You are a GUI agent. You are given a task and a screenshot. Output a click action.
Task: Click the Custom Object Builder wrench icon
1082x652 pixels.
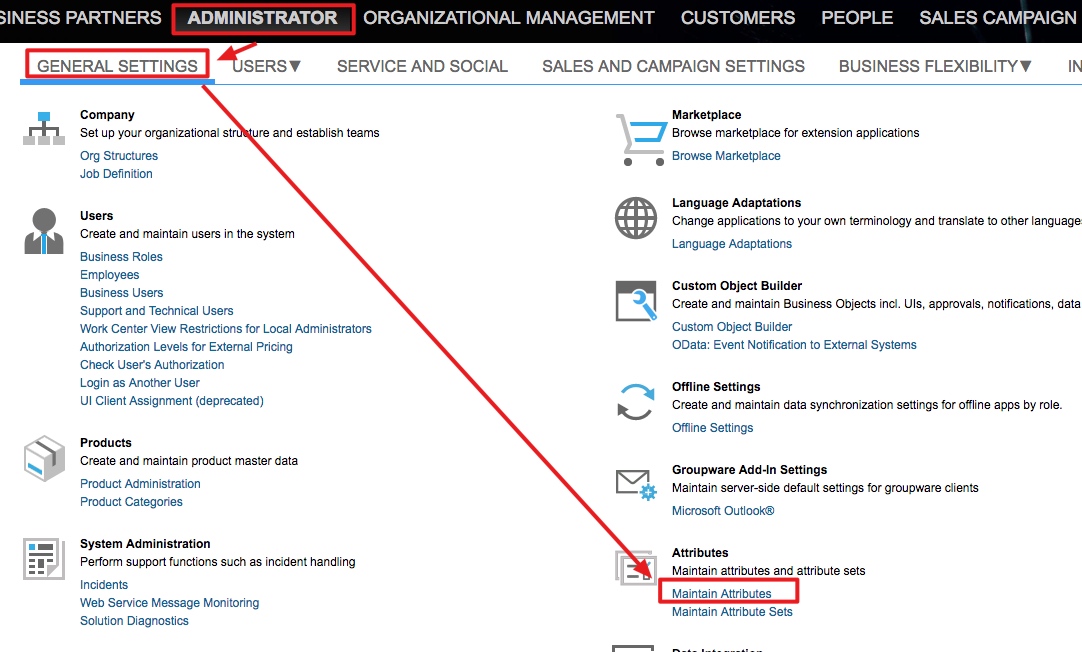[636, 301]
